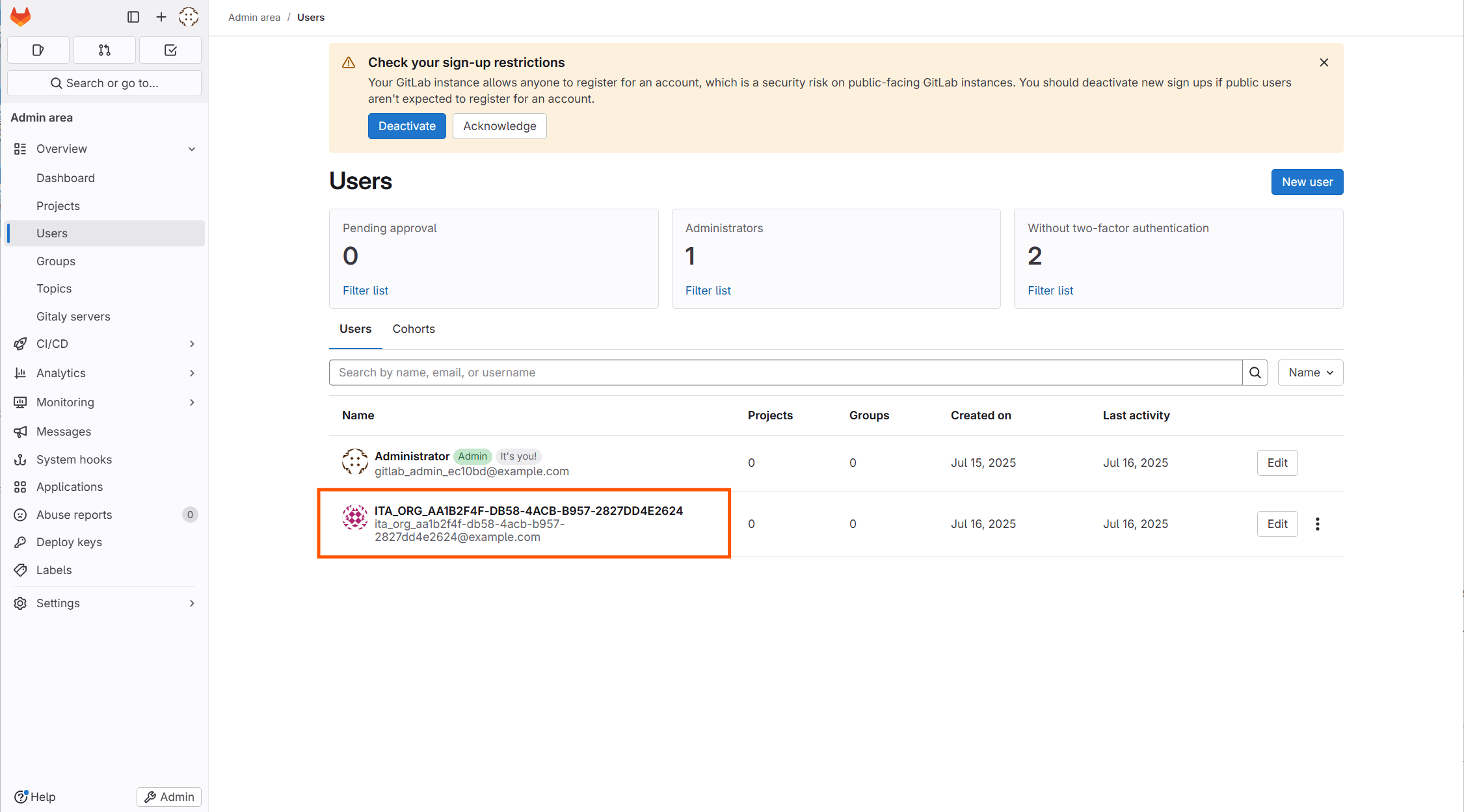
Task: Click the search by name field
Action: [785, 373]
